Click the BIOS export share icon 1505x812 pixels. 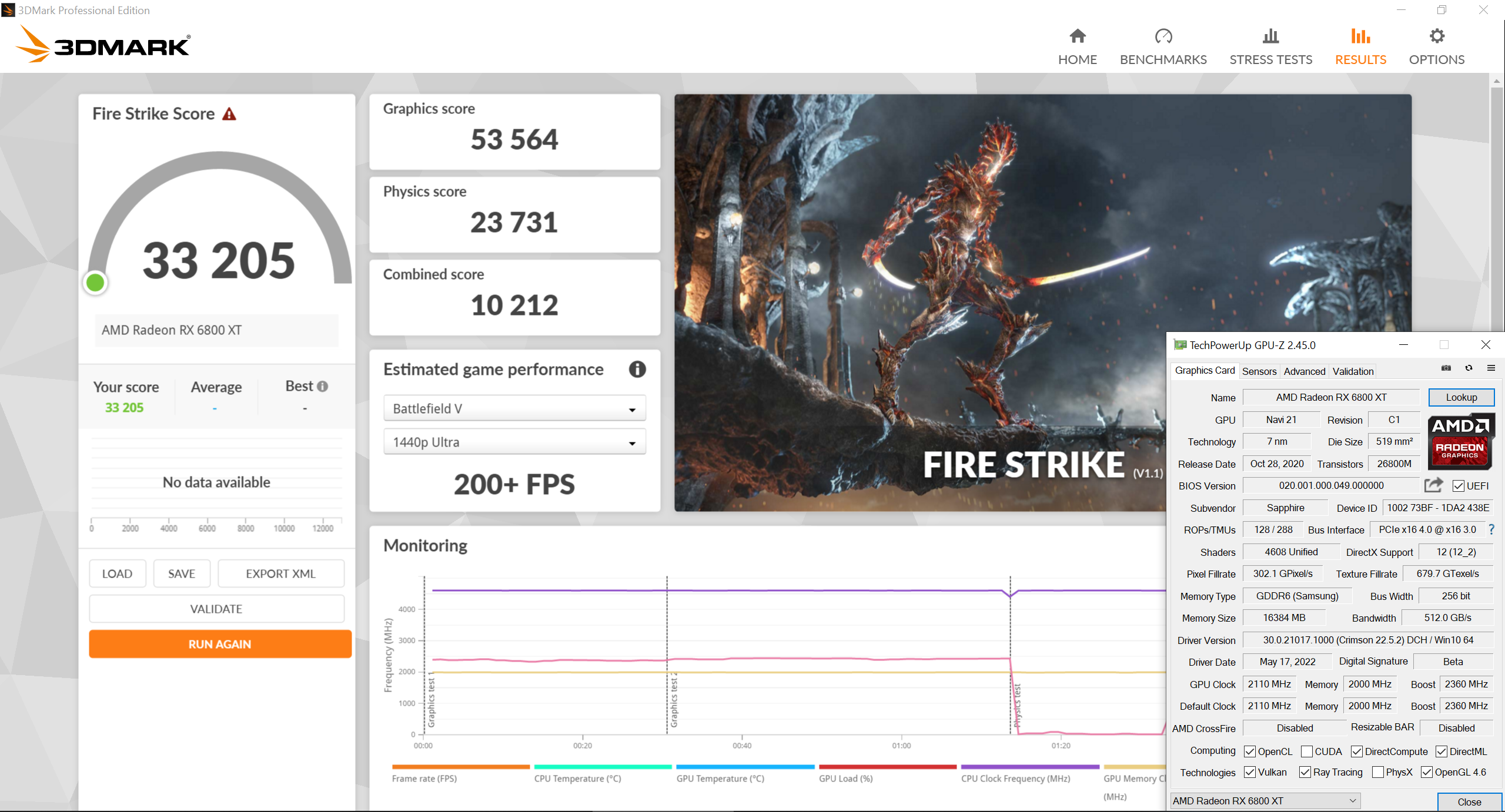coord(1433,485)
